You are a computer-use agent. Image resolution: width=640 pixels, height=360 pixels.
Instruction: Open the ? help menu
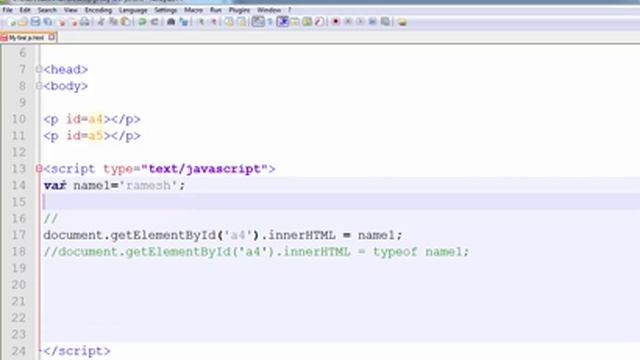point(290,10)
